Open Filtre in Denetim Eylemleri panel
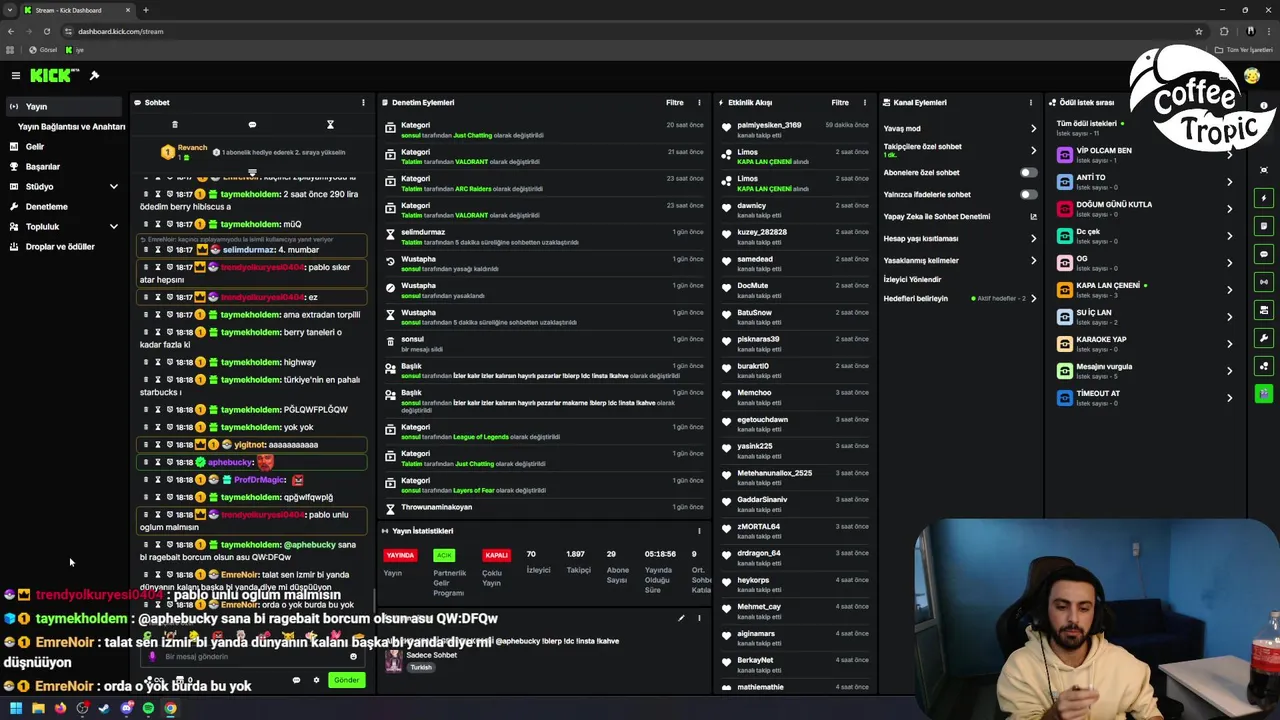Screen dimensions: 1280x720 675,102
